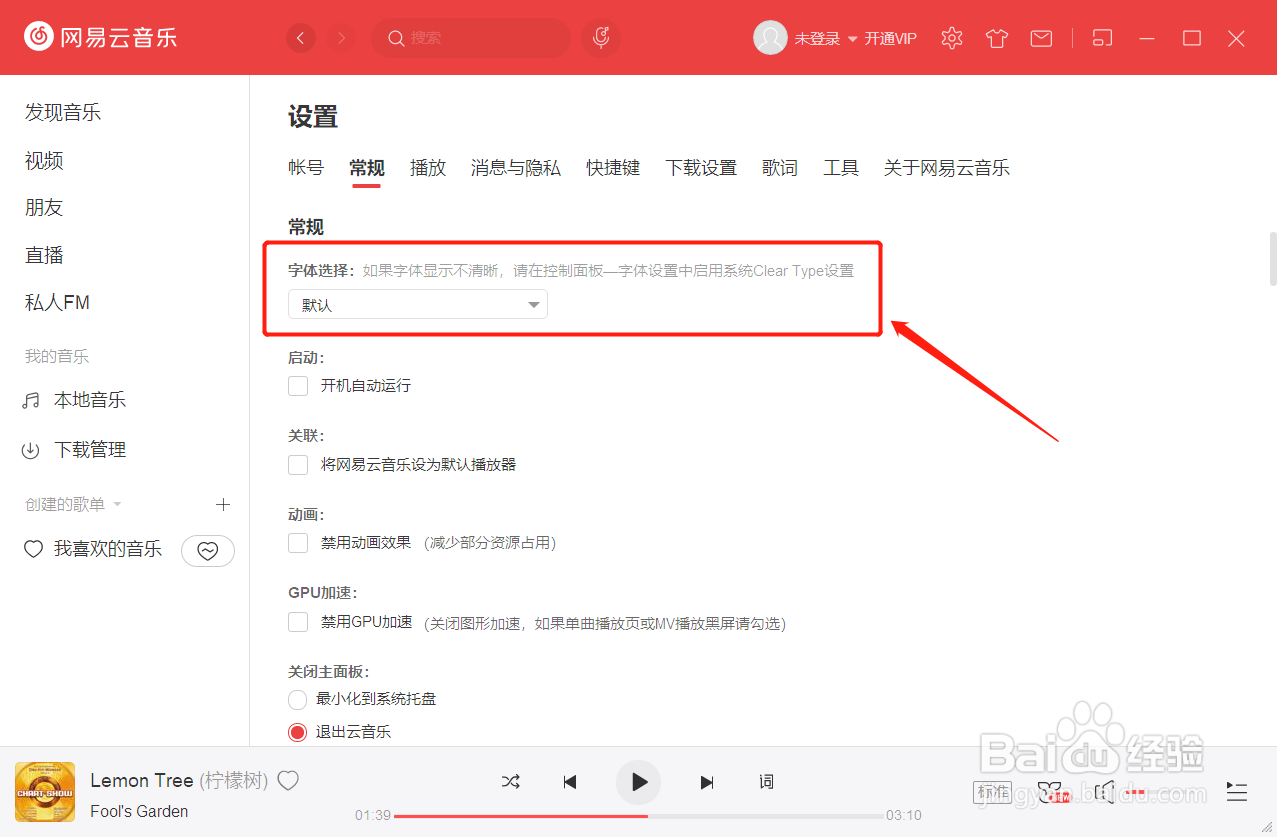Screen dimensions: 1277x837
Task: Open 直播 in sidebar
Action: pos(44,255)
